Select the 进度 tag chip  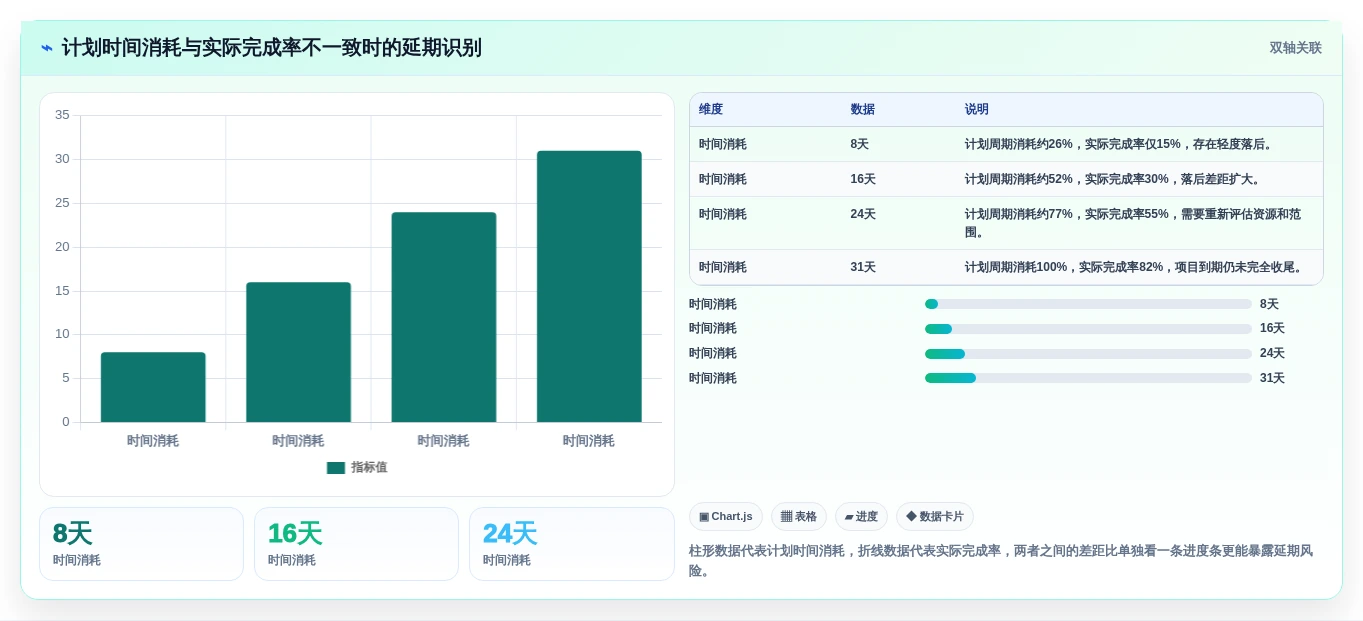861,517
